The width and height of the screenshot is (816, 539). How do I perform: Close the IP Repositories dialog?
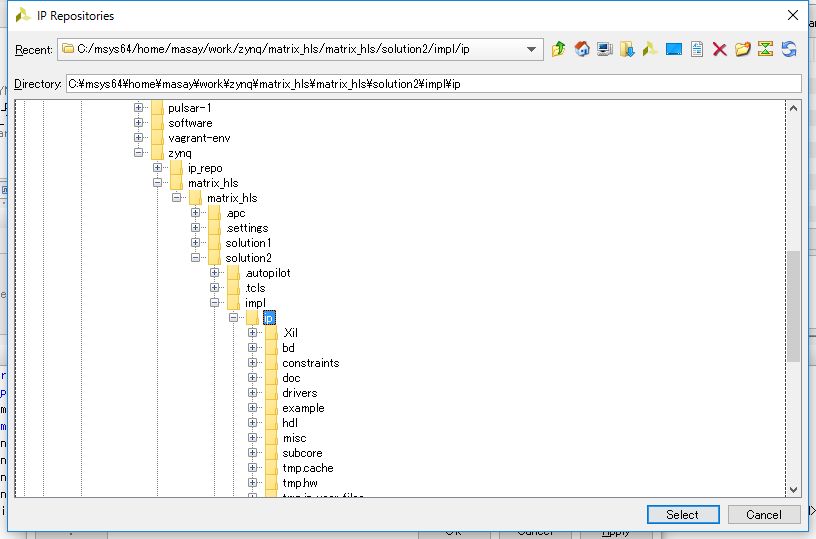793,15
